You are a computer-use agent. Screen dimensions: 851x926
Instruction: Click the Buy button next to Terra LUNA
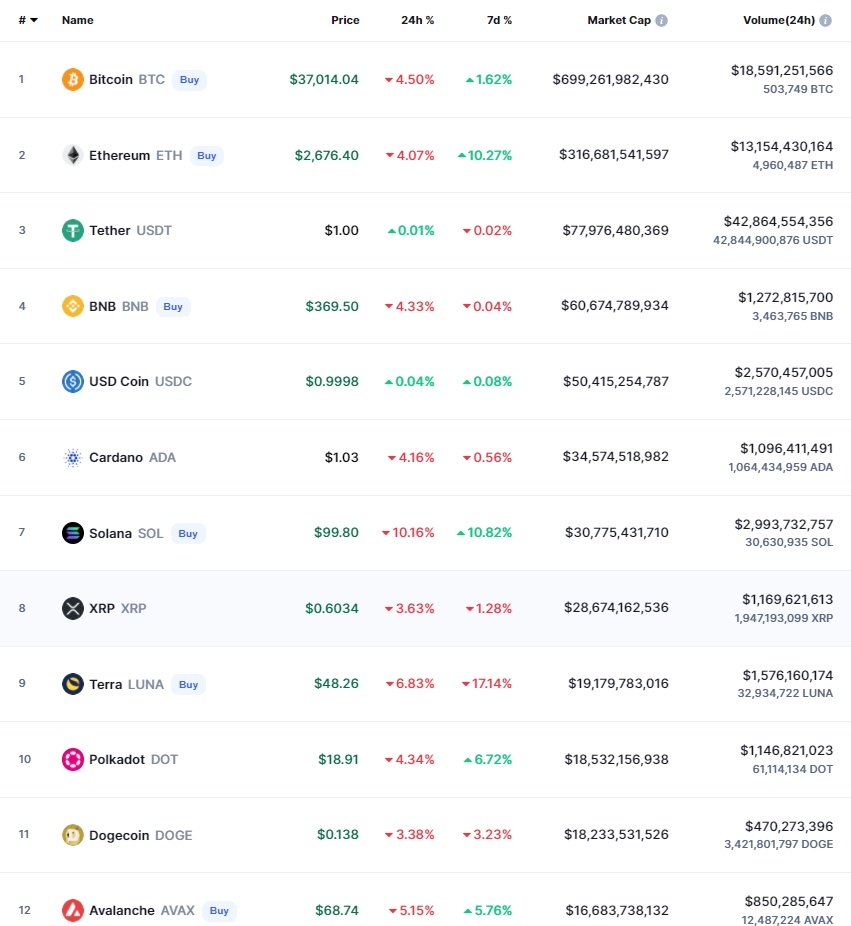click(x=188, y=684)
